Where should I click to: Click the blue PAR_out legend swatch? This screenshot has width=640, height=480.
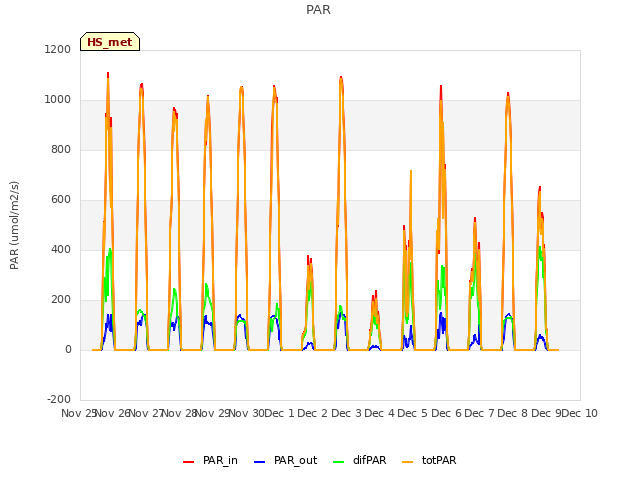tap(259, 461)
